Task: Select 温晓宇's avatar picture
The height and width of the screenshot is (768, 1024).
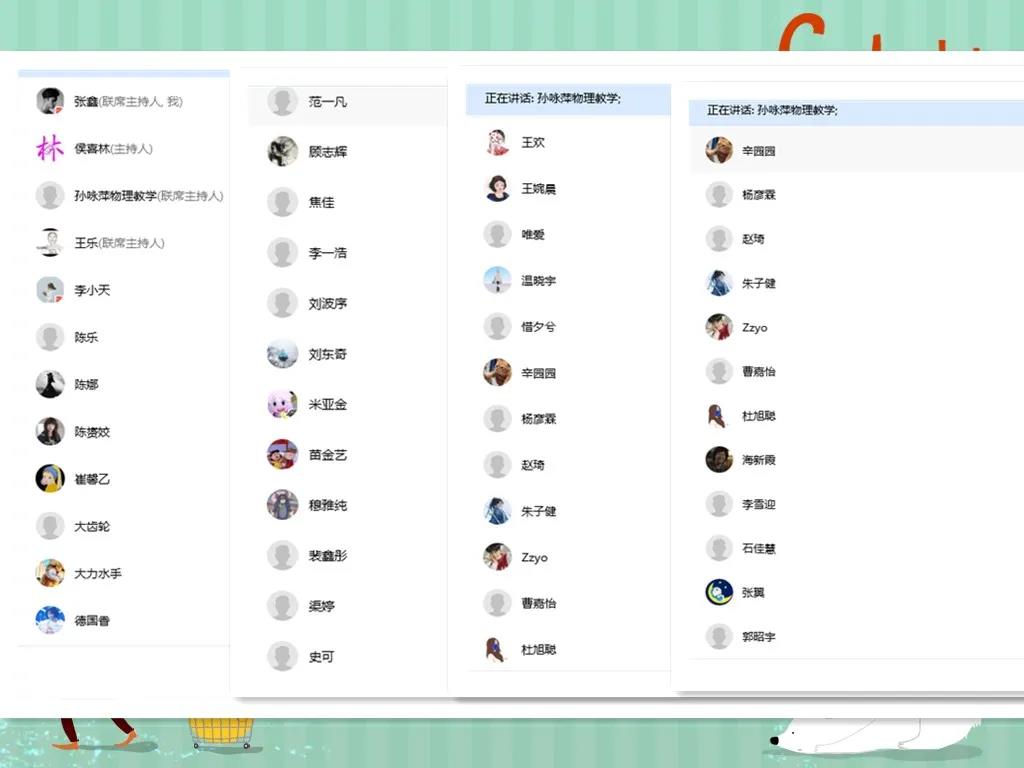Action: click(497, 281)
